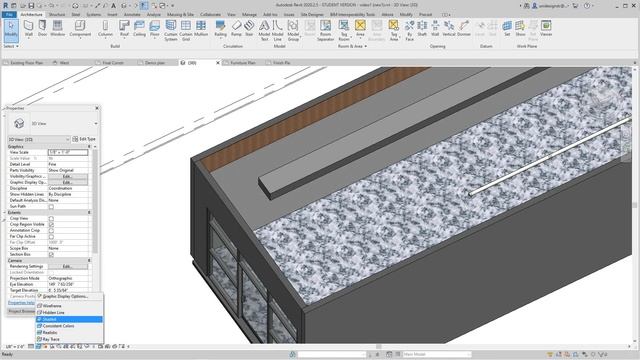Select the Column tool
The height and width of the screenshot is (360, 640).
coord(105,29)
